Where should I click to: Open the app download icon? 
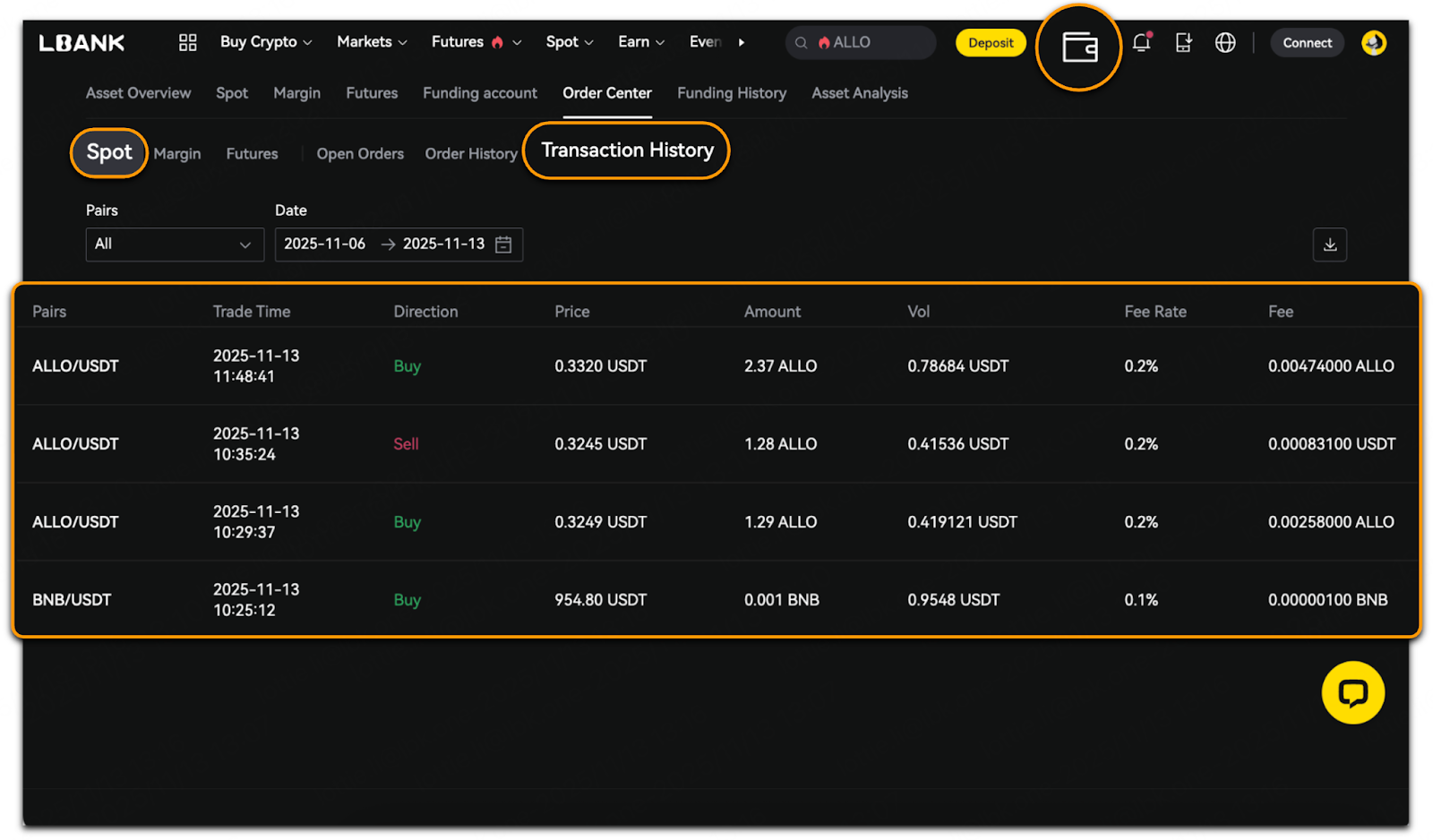pos(1183,42)
